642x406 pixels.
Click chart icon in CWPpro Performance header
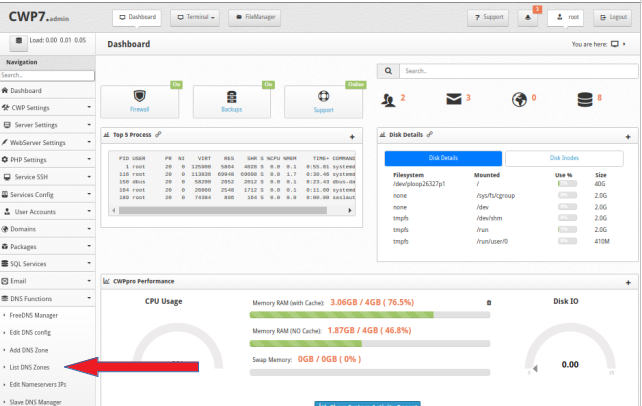click(x=106, y=281)
